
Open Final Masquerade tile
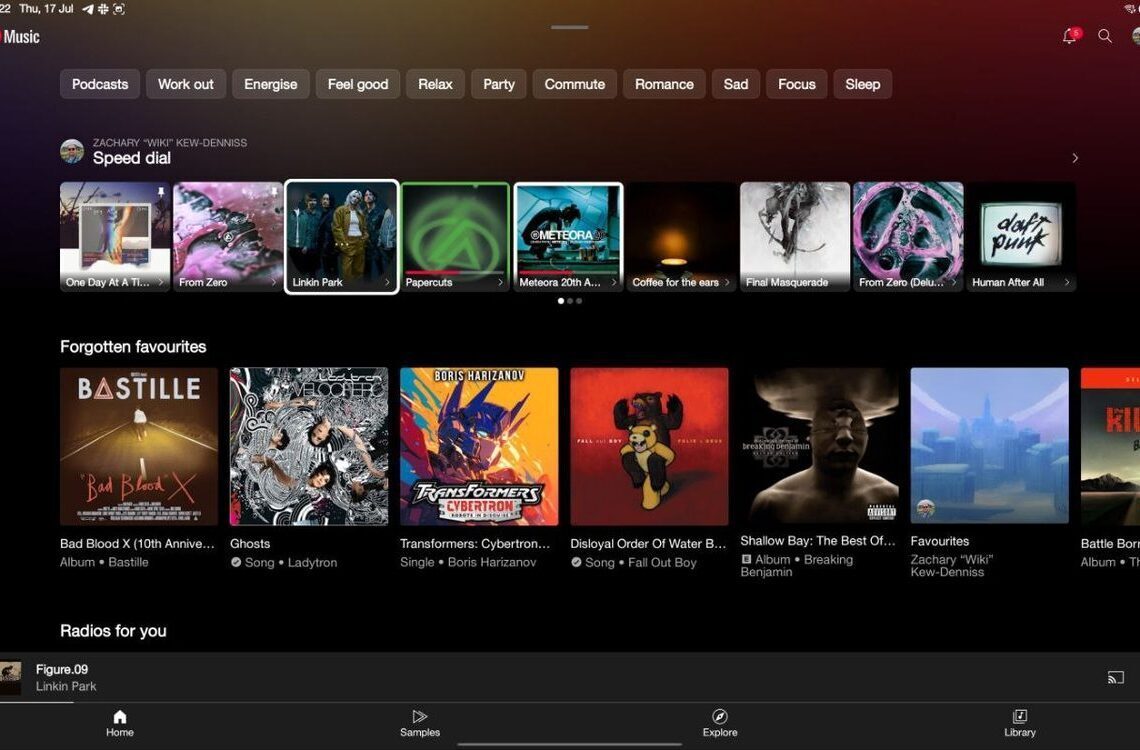click(795, 237)
